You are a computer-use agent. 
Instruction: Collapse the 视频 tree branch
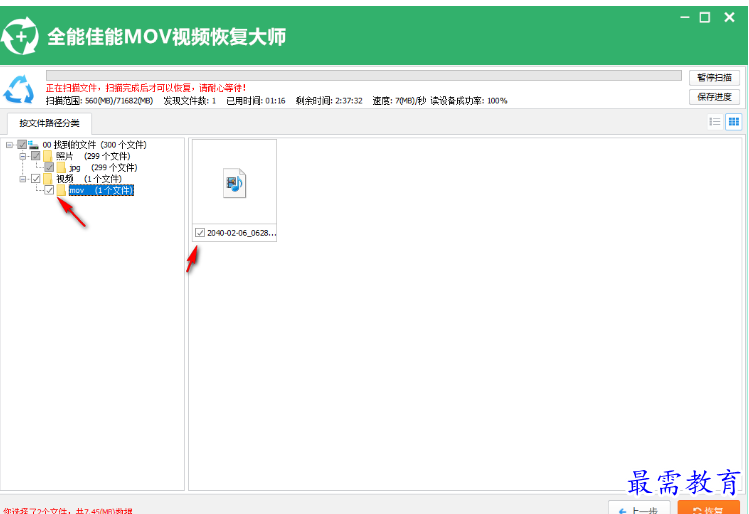point(23,179)
